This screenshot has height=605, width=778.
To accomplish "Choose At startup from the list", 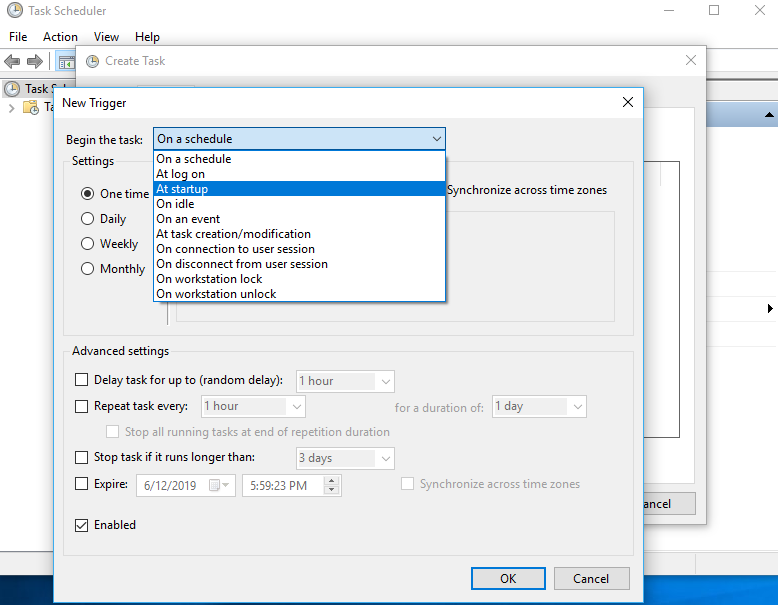I will click(299, 189).
